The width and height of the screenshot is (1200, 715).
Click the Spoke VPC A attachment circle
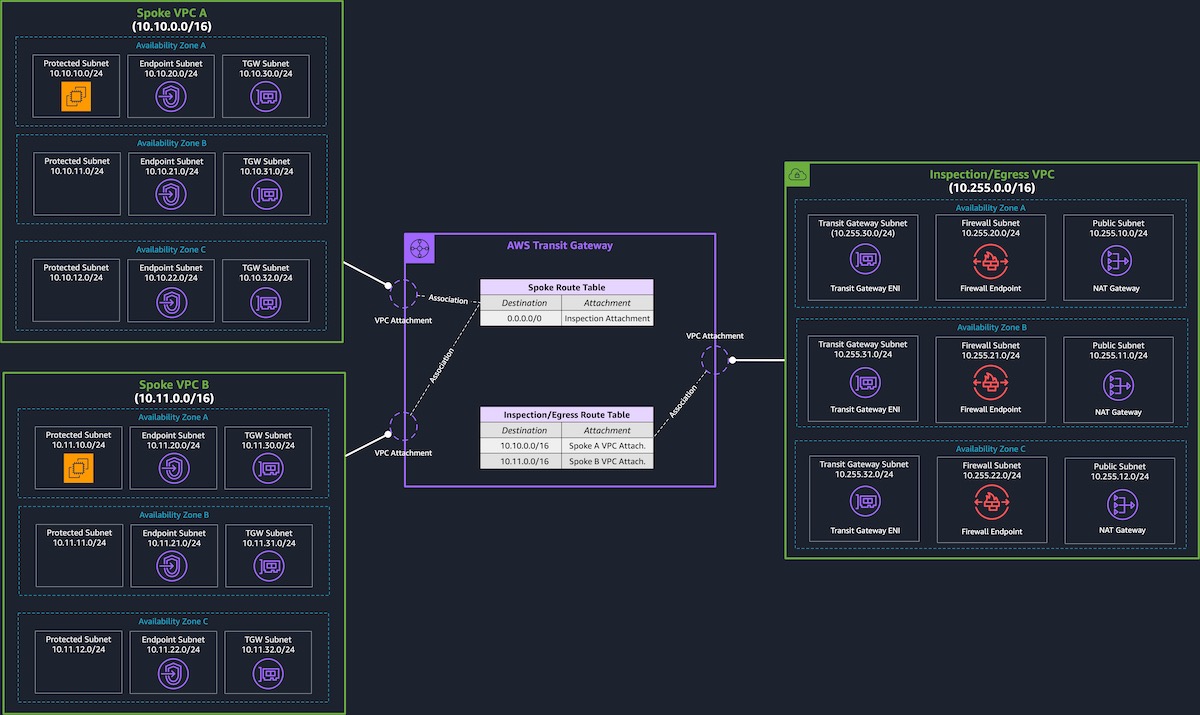pos(404,295)
